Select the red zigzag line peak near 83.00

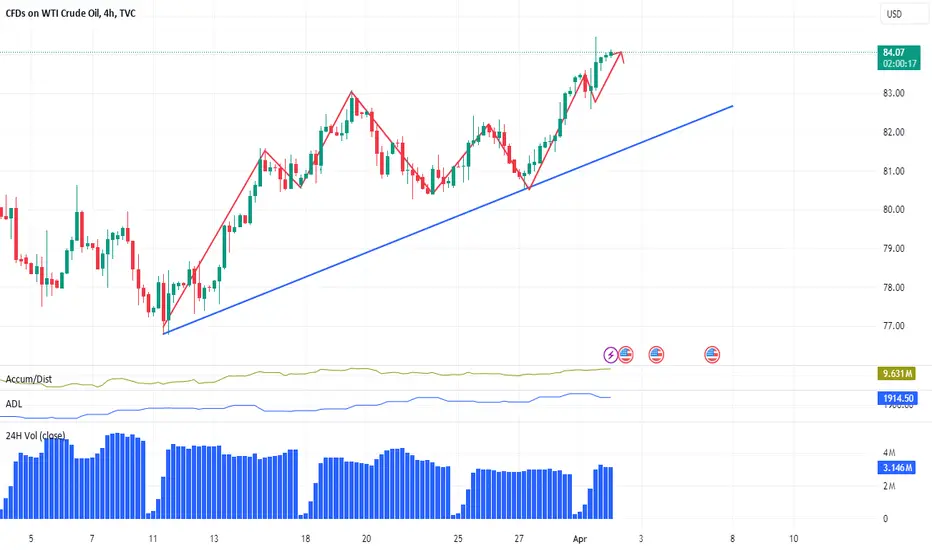pos(351,92)
